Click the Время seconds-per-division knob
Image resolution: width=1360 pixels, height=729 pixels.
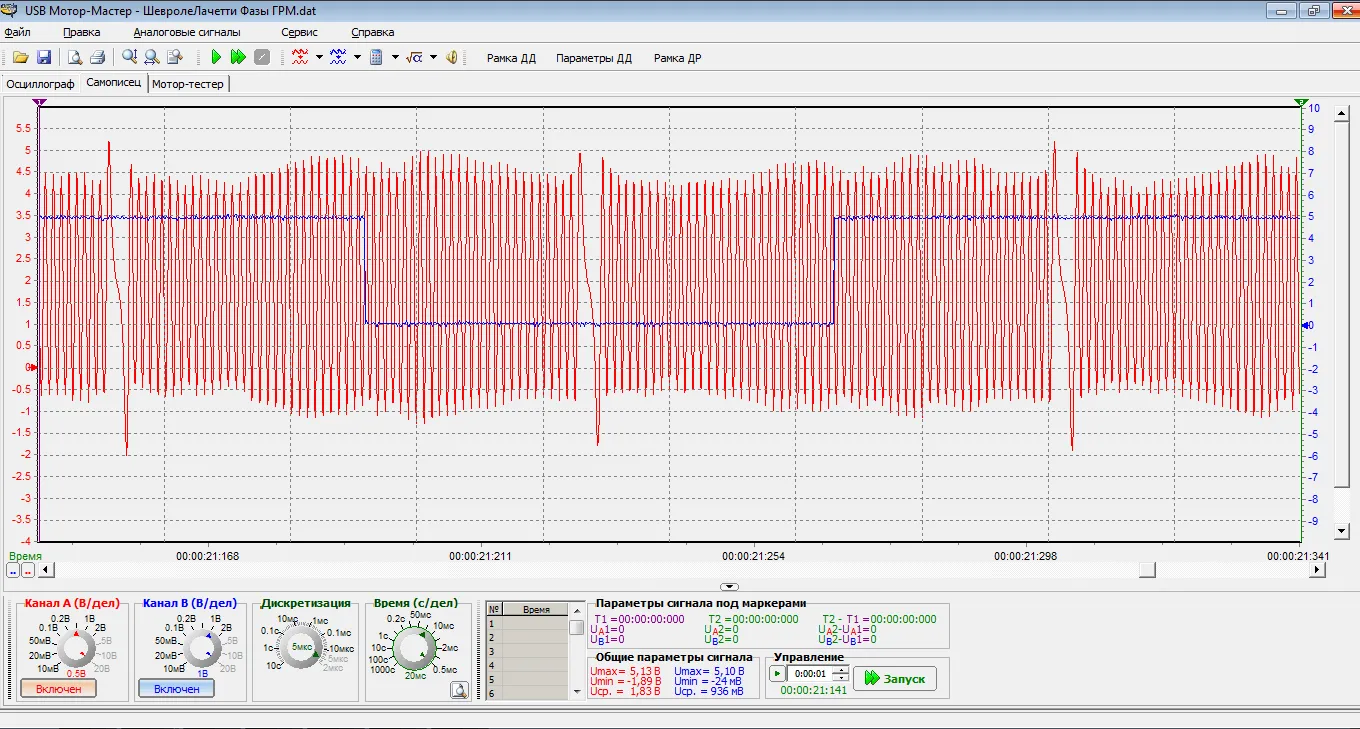412,649
